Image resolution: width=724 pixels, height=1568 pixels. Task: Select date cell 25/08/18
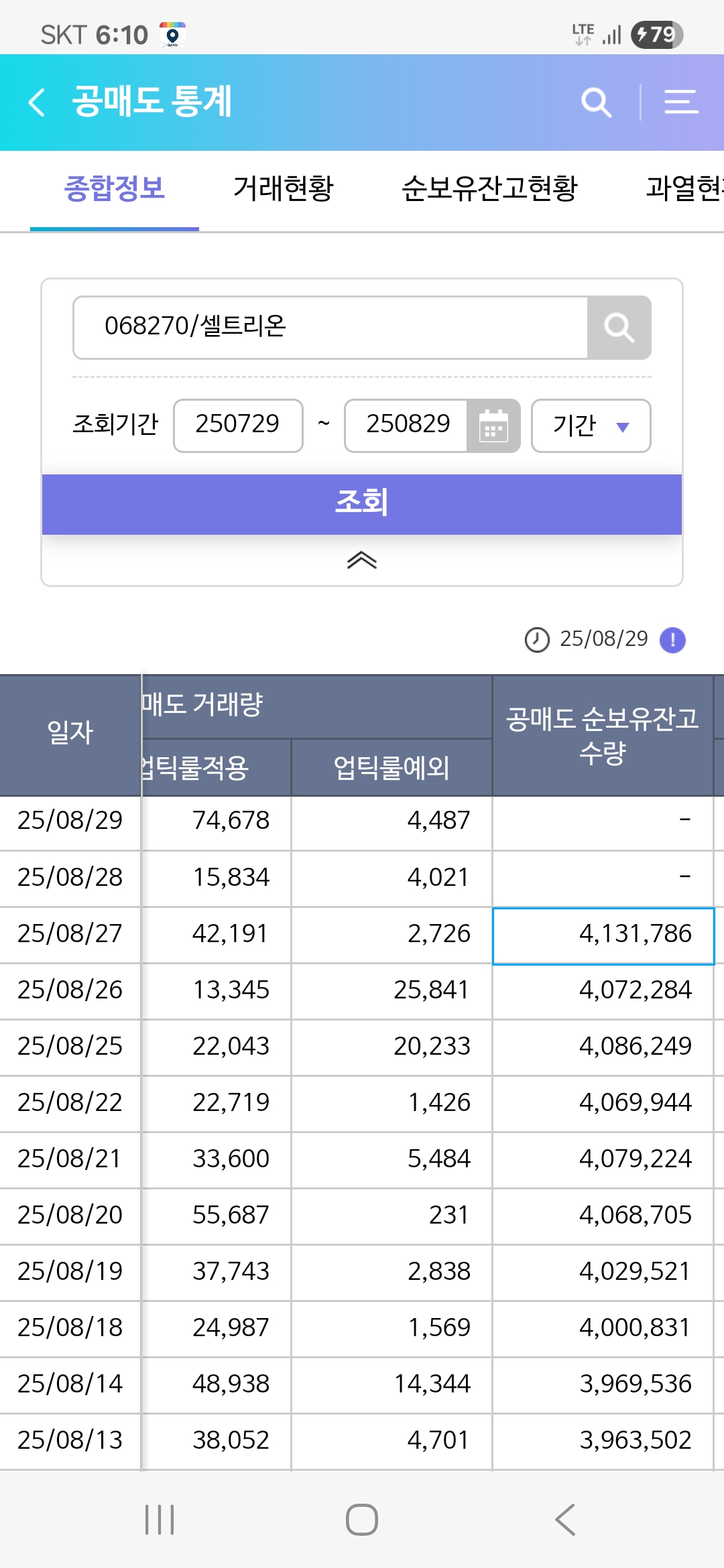(70, 1328)
